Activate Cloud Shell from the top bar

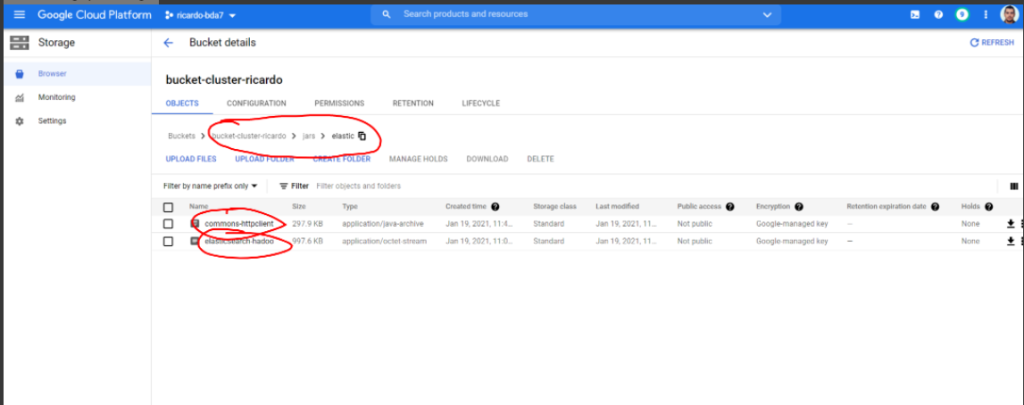click(x=915, y=14)
